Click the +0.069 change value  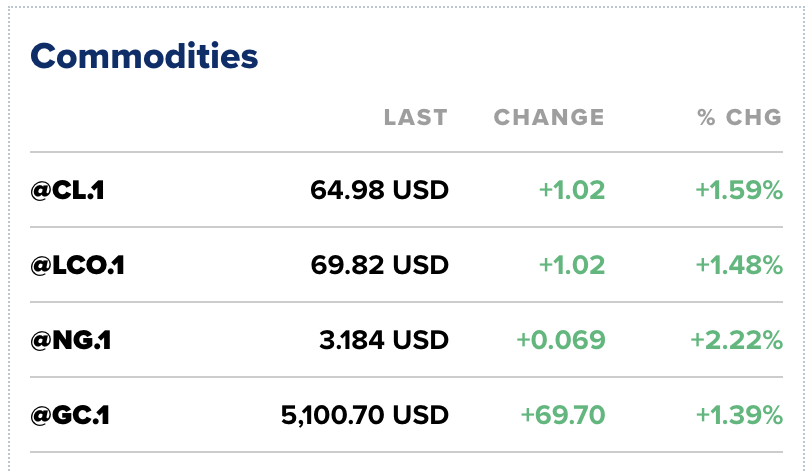pyautogui.click(x=560, y=340)
